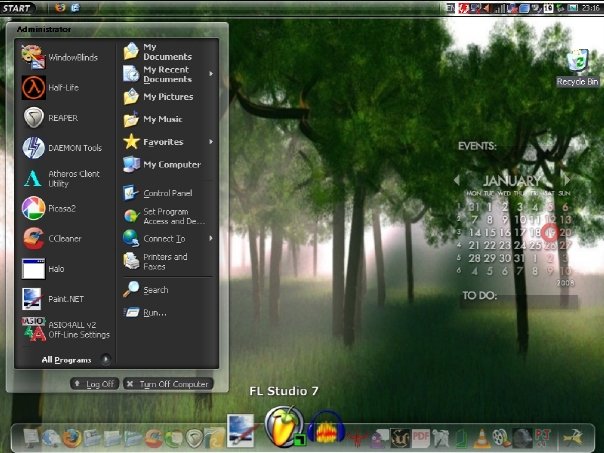Viewport: 604px width, 453px height.
Task: Open the Recycle Bin on the desktop
Action: click(577, 67)
